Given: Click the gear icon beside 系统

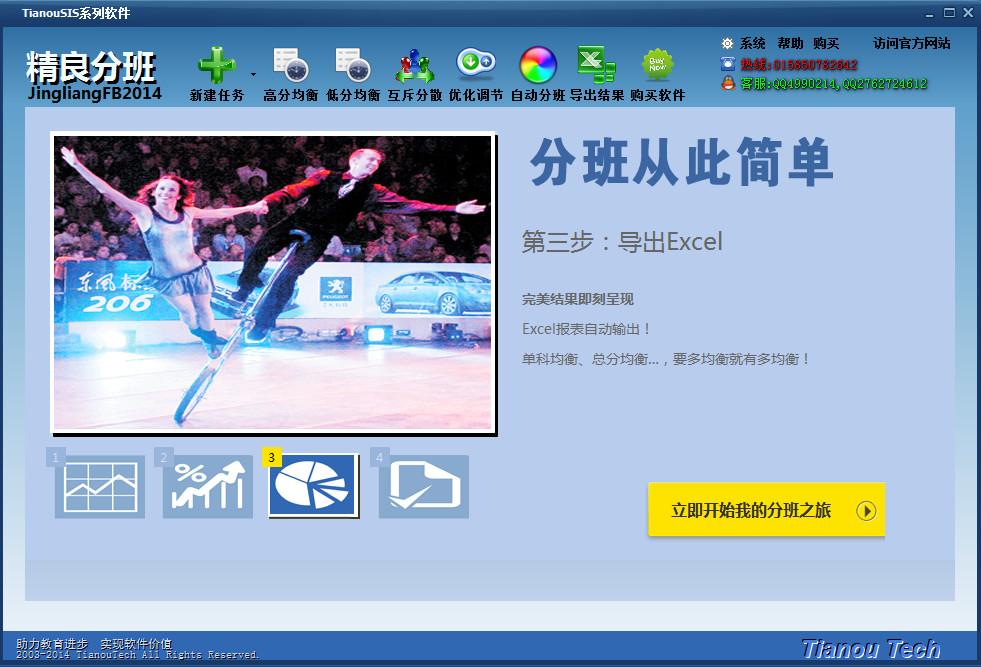Looking at the screenshot, I should 727,43.
